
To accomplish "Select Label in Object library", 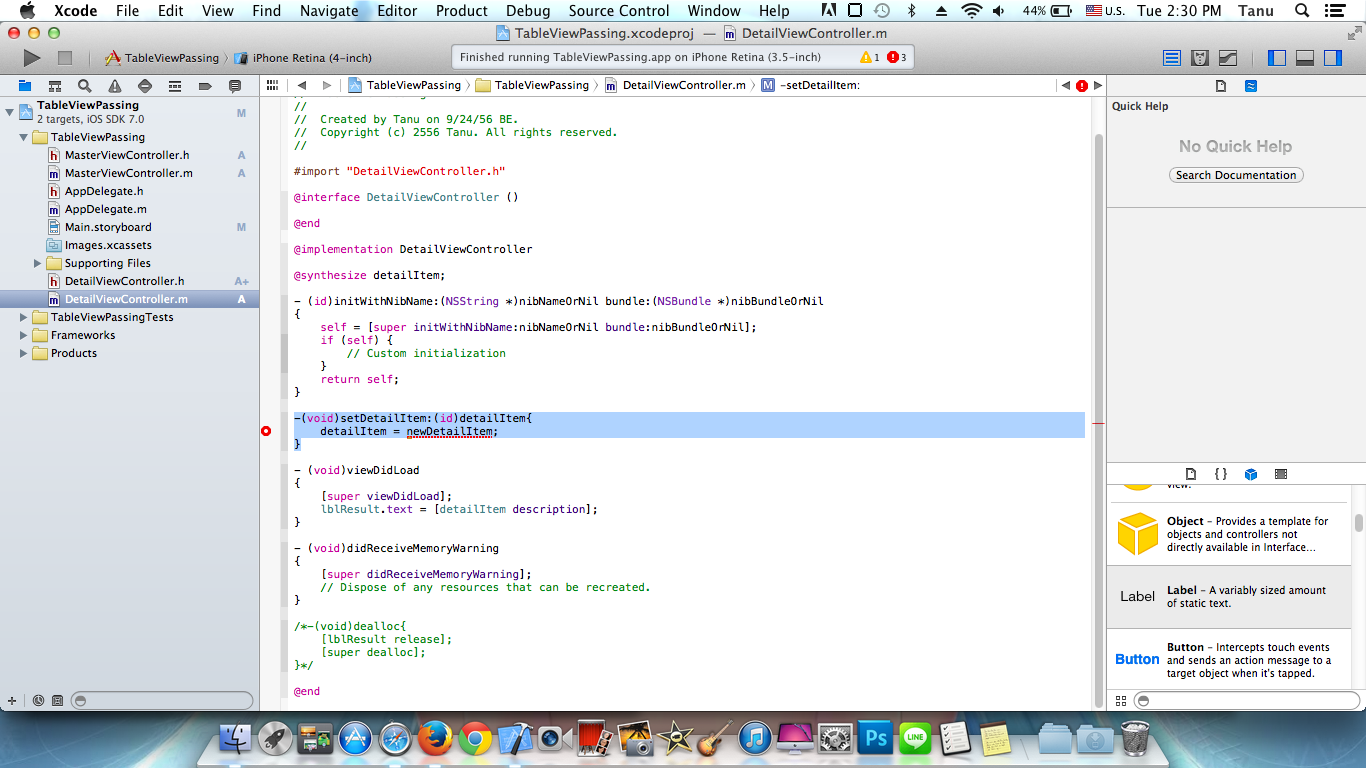I will (x=1231, y=596).
